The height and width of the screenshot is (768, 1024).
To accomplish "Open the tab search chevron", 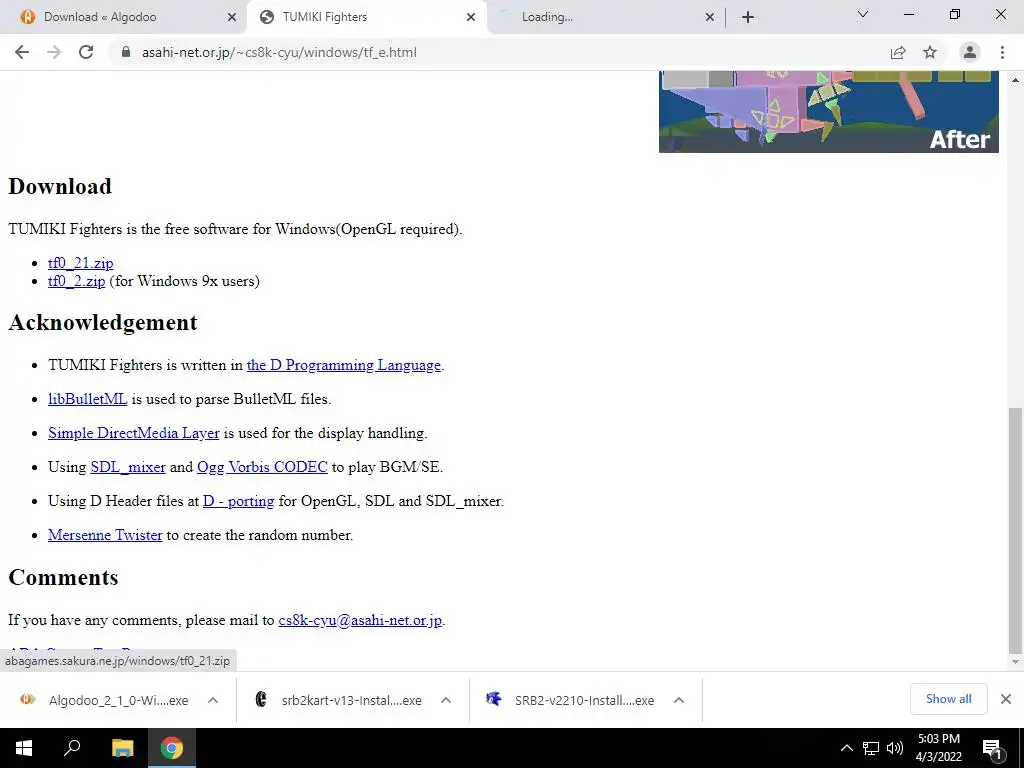I will [863, 14].
